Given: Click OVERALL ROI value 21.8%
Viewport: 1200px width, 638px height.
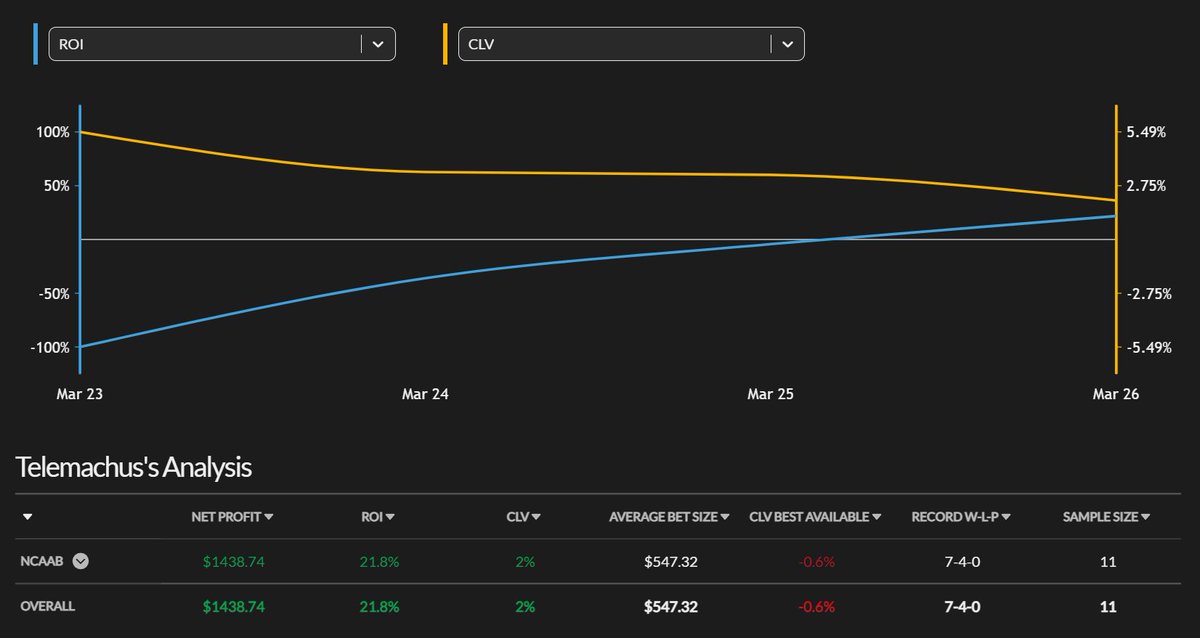Looking at the screenshot, I should click(379, 607).
